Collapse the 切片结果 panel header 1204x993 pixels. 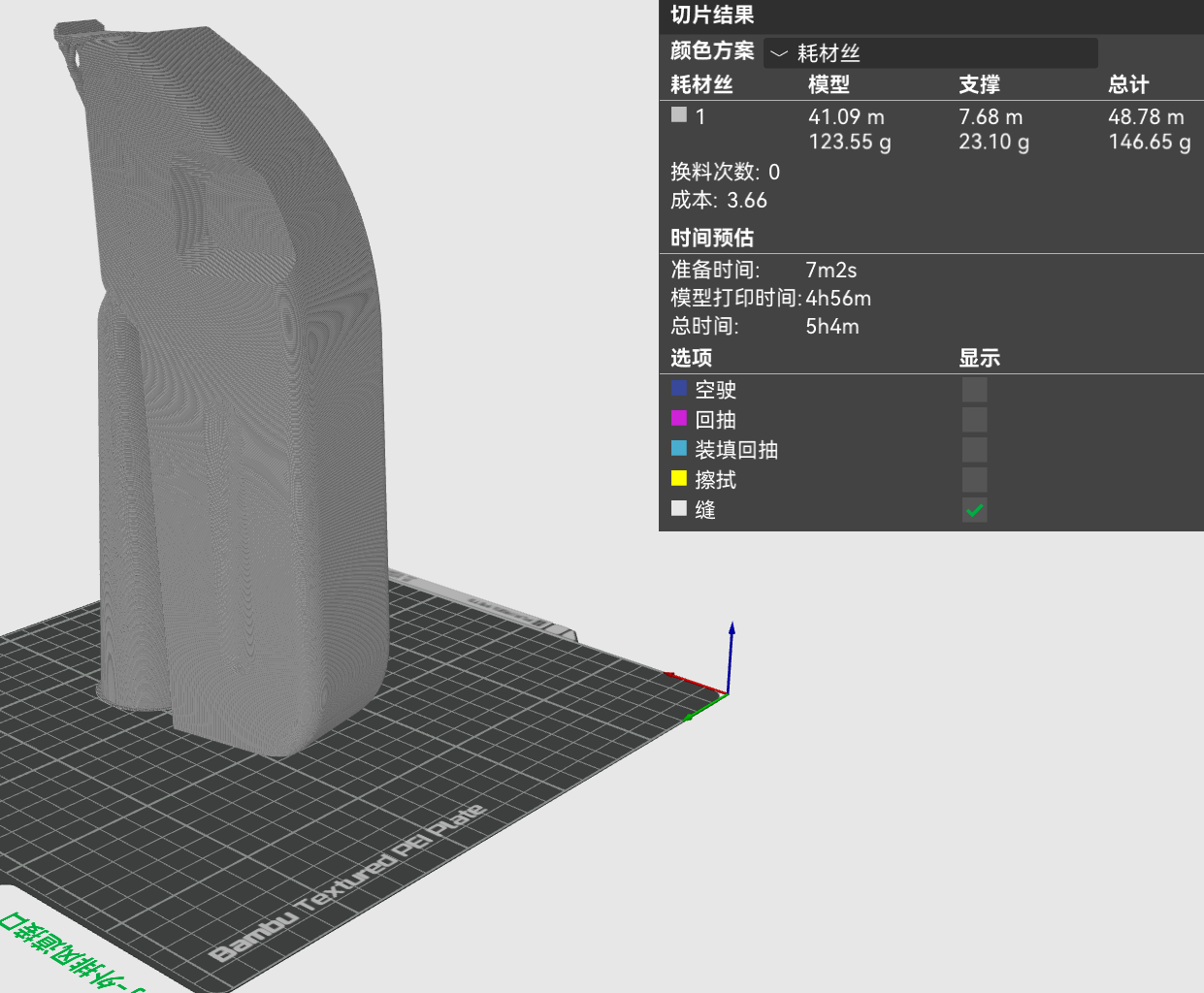[x=931, y=16]
